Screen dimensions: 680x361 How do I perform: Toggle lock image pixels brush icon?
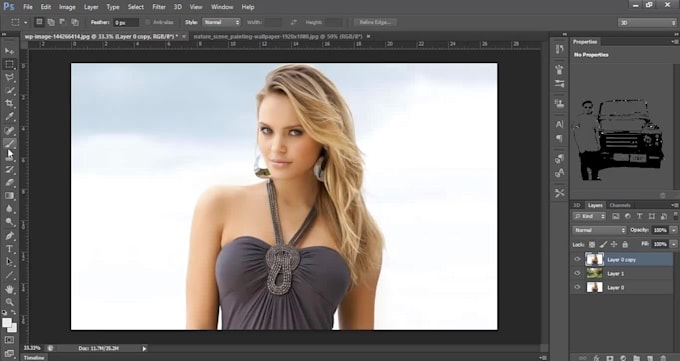[603, 244]
